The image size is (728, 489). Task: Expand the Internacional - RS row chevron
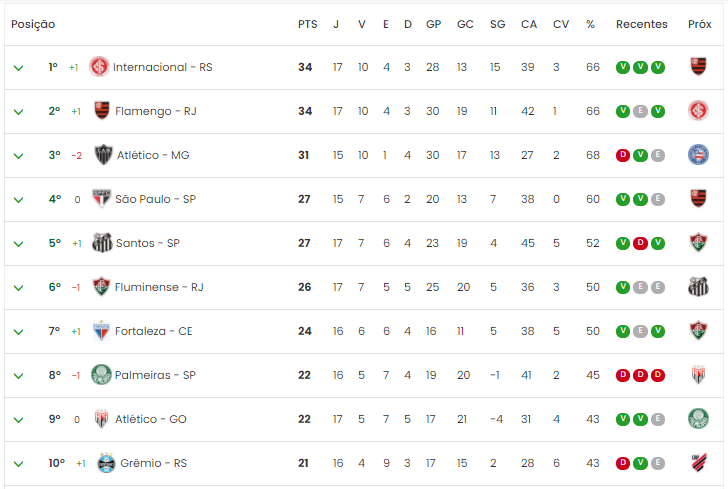pyautogui.click(x=19, y=68)
